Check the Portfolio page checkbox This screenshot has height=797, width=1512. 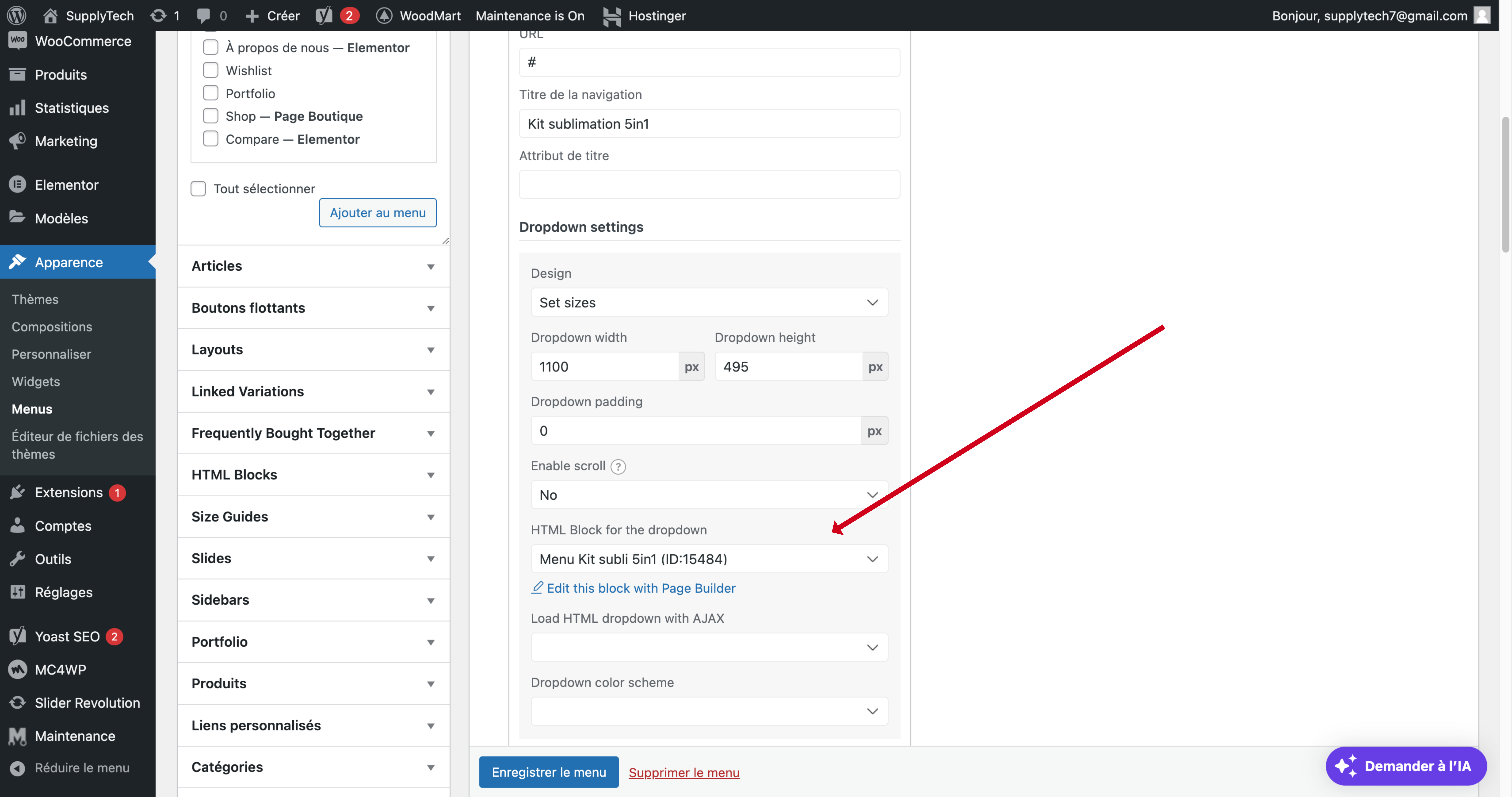(x=211, y=93)
